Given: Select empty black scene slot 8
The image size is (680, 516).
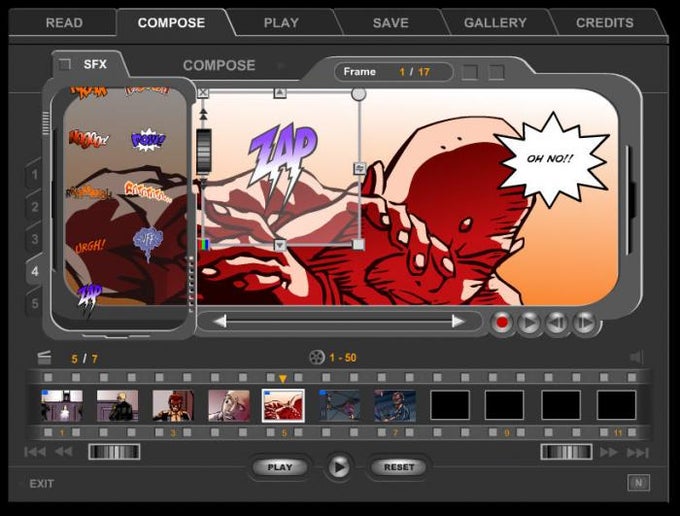Looking at the screenshot, I should click(450, 405).
